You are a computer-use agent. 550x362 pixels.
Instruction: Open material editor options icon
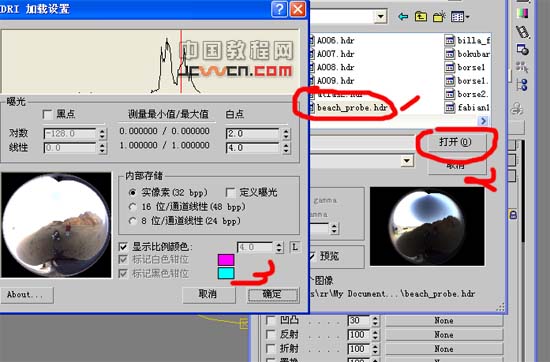click(x=523, y=50)
